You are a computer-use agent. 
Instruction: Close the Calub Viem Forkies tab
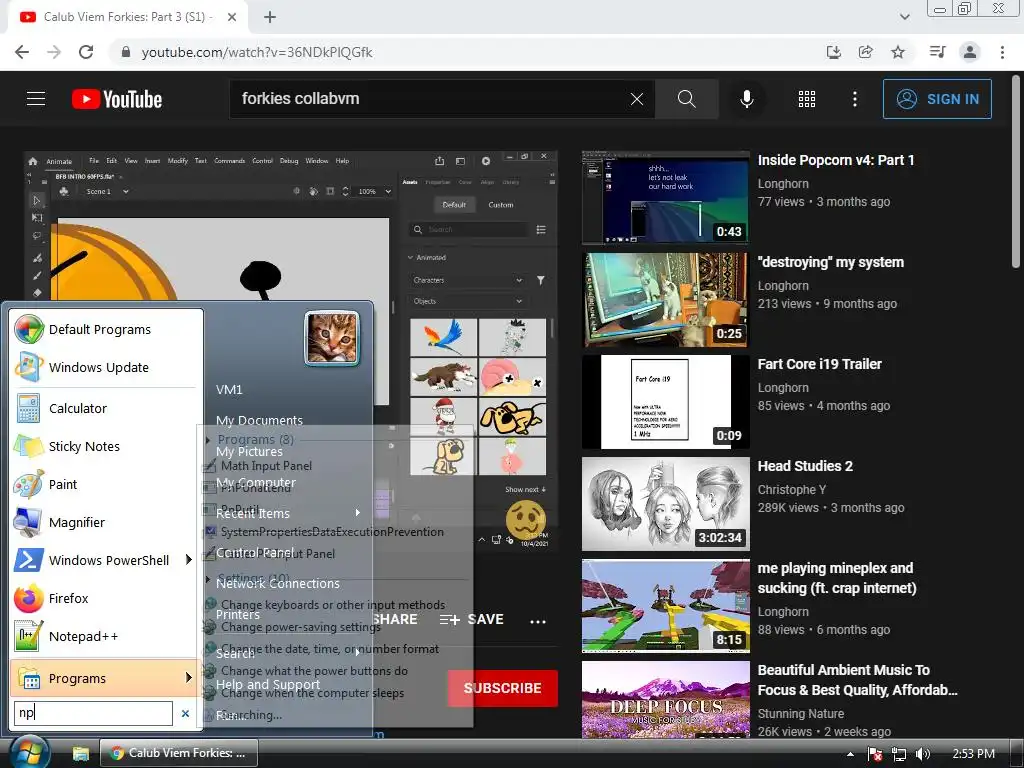point(232,17)
